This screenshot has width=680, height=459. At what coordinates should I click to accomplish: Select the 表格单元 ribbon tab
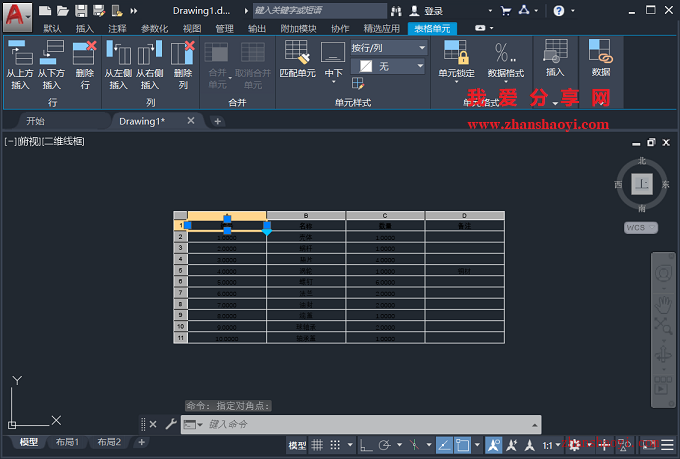point(432,29)
